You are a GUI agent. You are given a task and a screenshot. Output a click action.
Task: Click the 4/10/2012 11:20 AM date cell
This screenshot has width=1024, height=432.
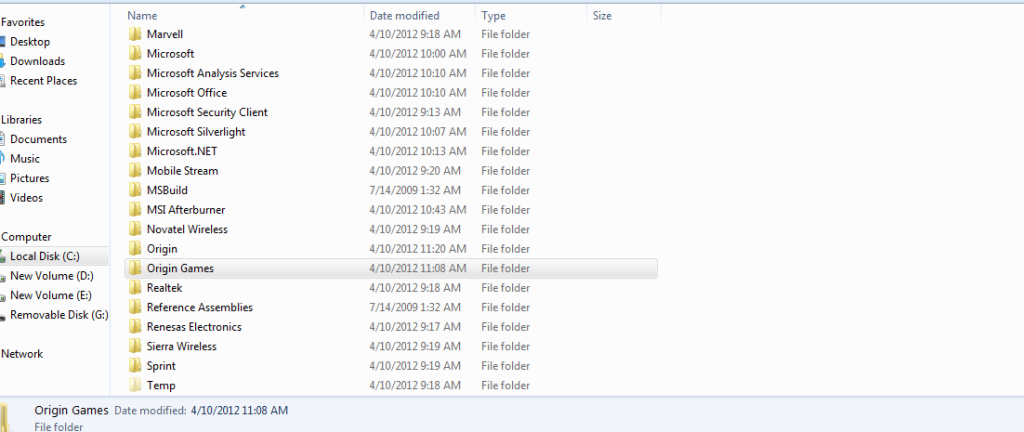tap(418, 249)
